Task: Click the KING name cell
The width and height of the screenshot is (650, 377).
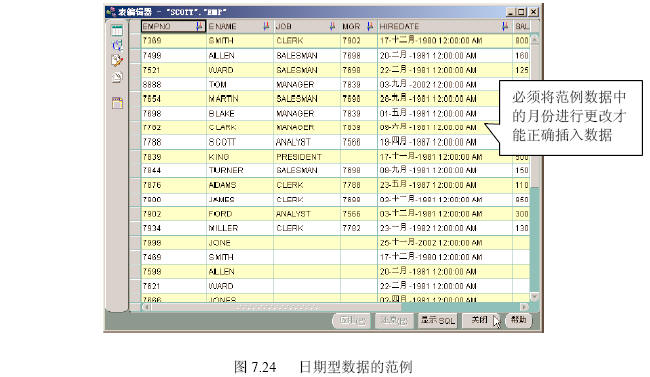Action: (240, 157)
